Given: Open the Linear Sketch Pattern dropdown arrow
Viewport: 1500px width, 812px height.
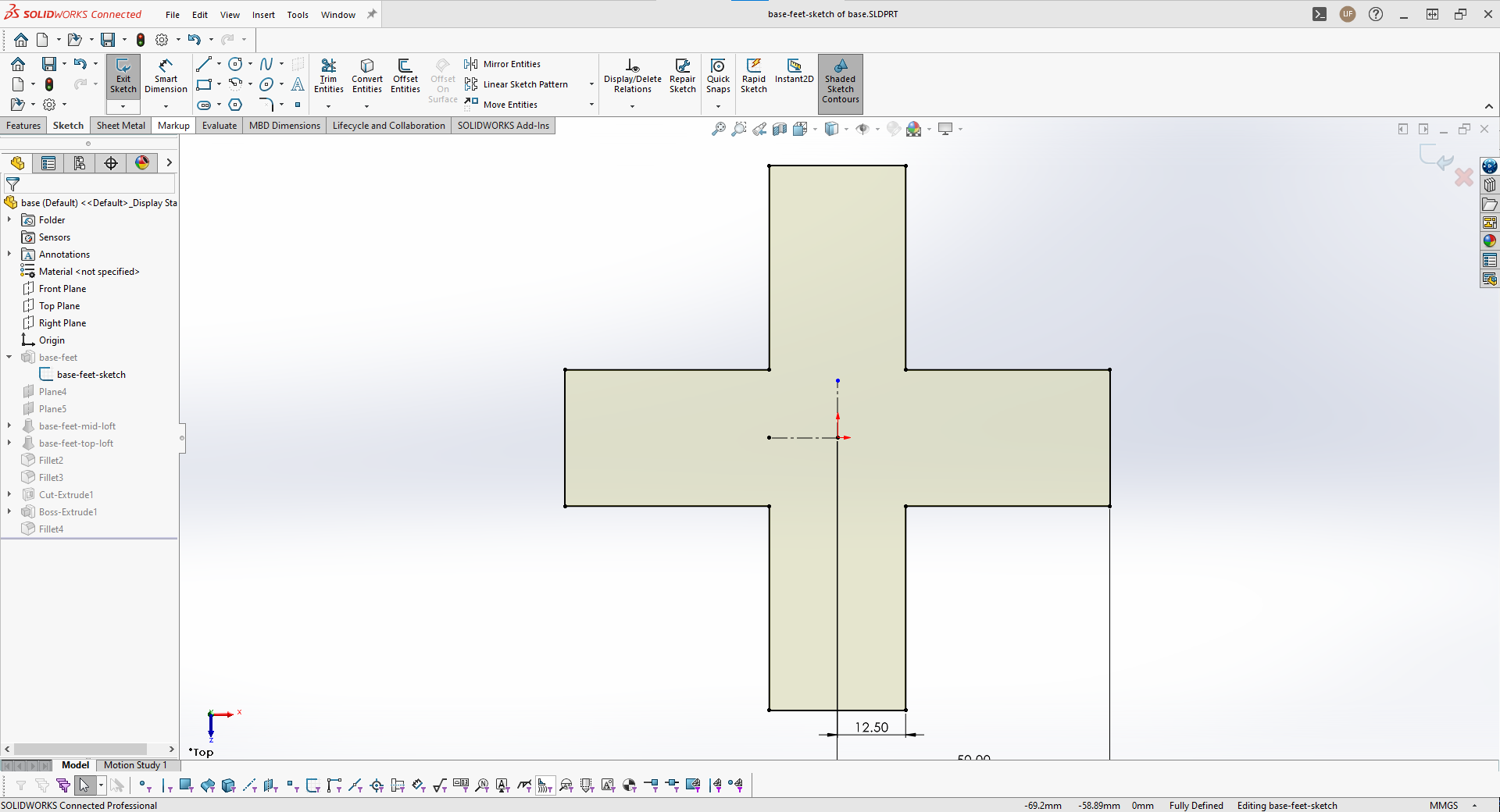Looking at the screenshot, I should pyautogui.click(x=591, y=84).
